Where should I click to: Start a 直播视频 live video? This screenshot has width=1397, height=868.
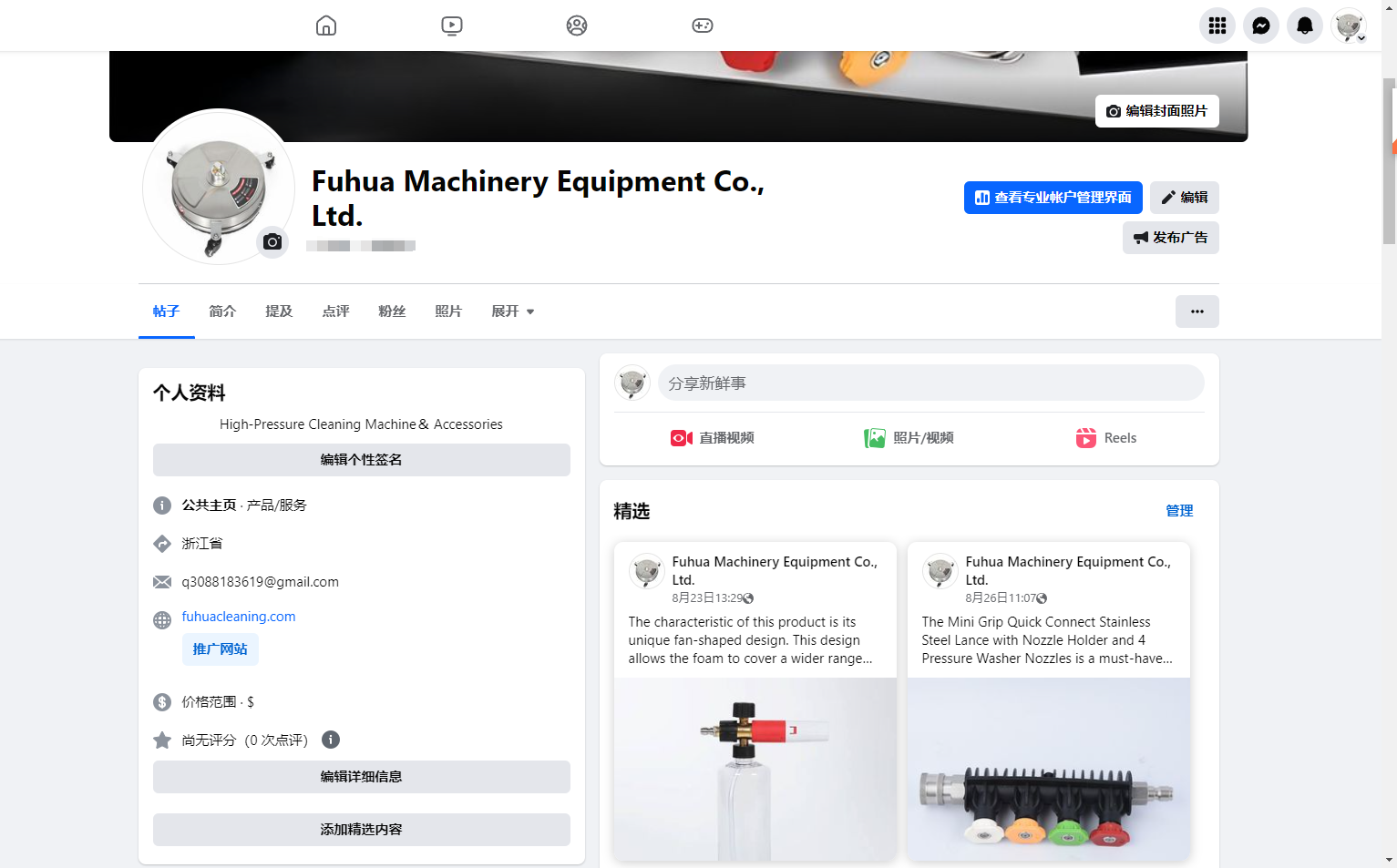coord(713,438)
